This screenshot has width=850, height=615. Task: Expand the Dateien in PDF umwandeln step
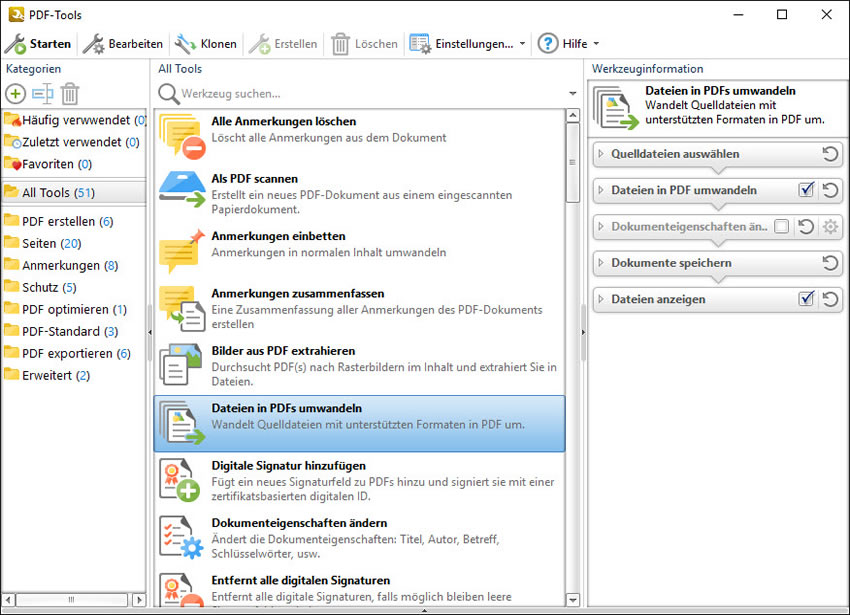[601, 190]
